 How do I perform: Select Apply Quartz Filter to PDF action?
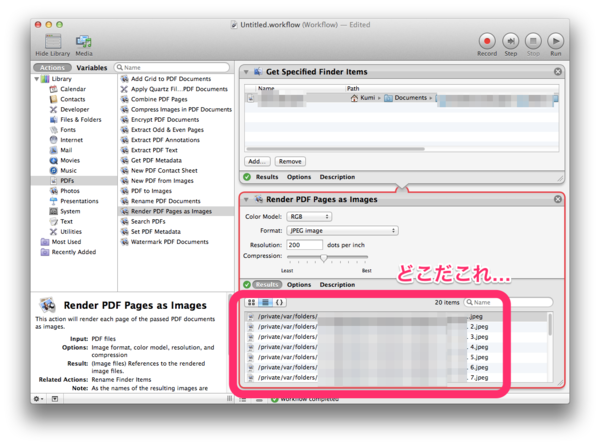[x=179, y=89]
